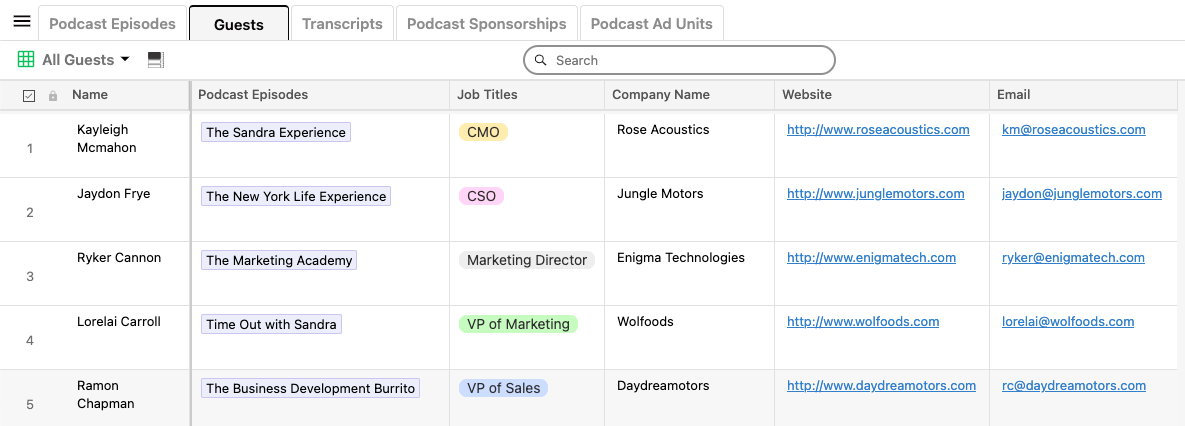Click the lock icon in header
Screen dimensions: 1185x426
click(x=53, y=96)
